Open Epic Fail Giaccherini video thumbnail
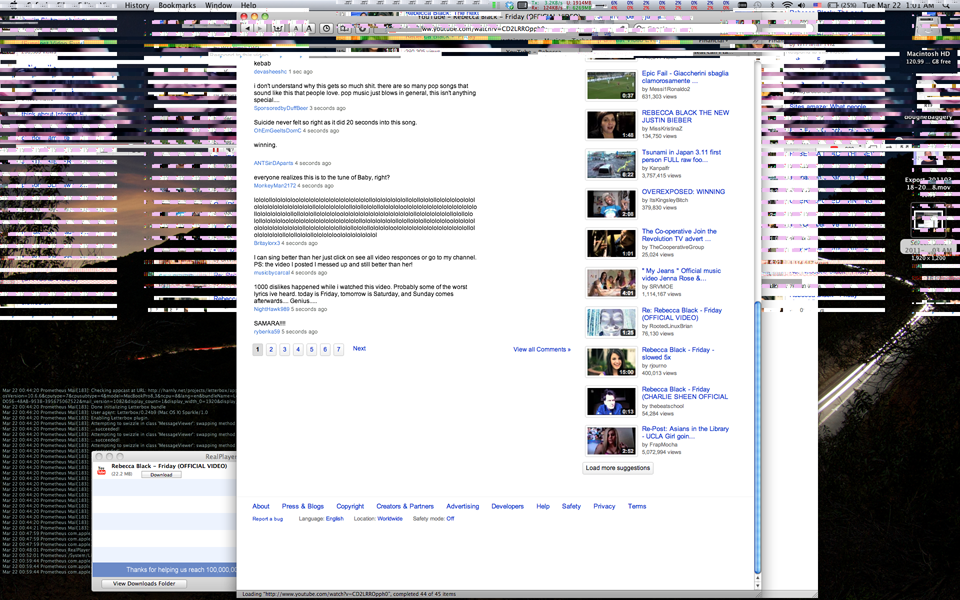 coord(611,85)
